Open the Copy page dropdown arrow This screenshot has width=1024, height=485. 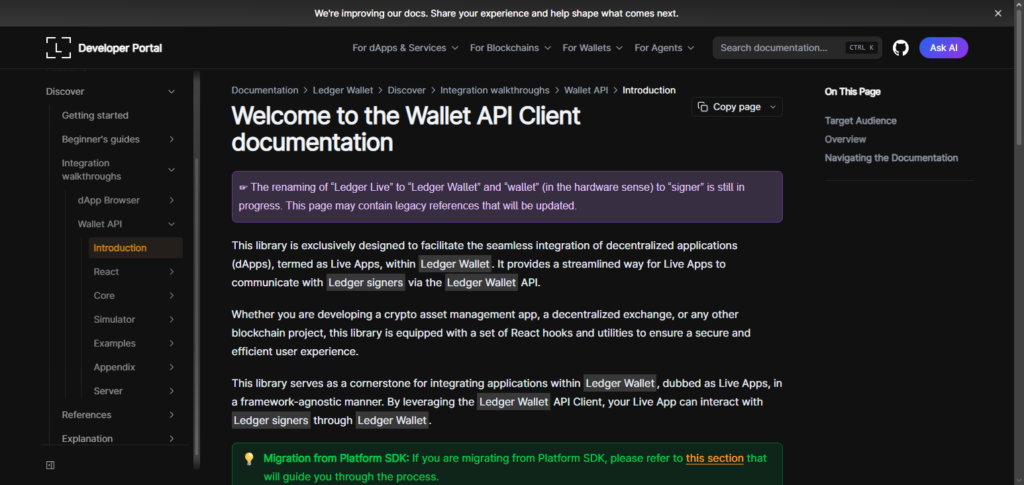pyautogui.click(x=773, y=107)
